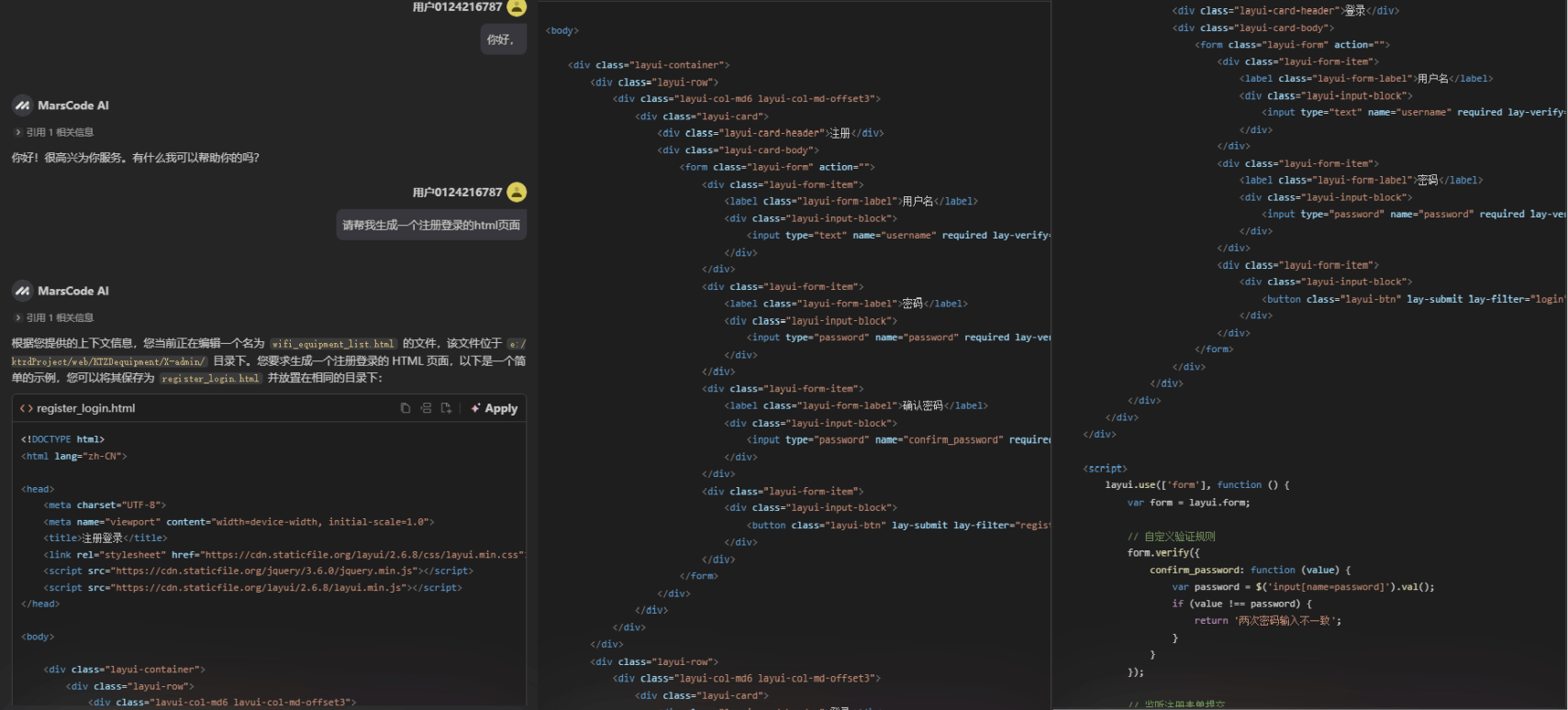
Task: Click the meta charset="UTF-8" line
Action: pos(105,505)
